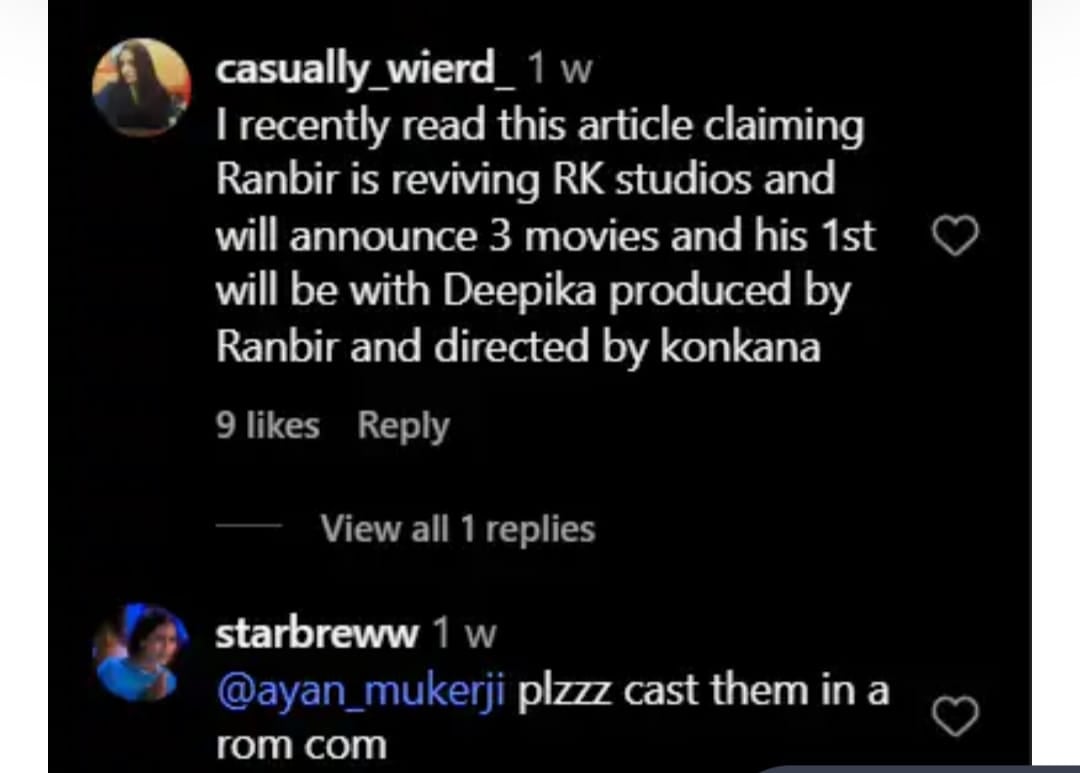Visit the starbreww username link
Screen dimensions: 1080x773
(317, 633)
